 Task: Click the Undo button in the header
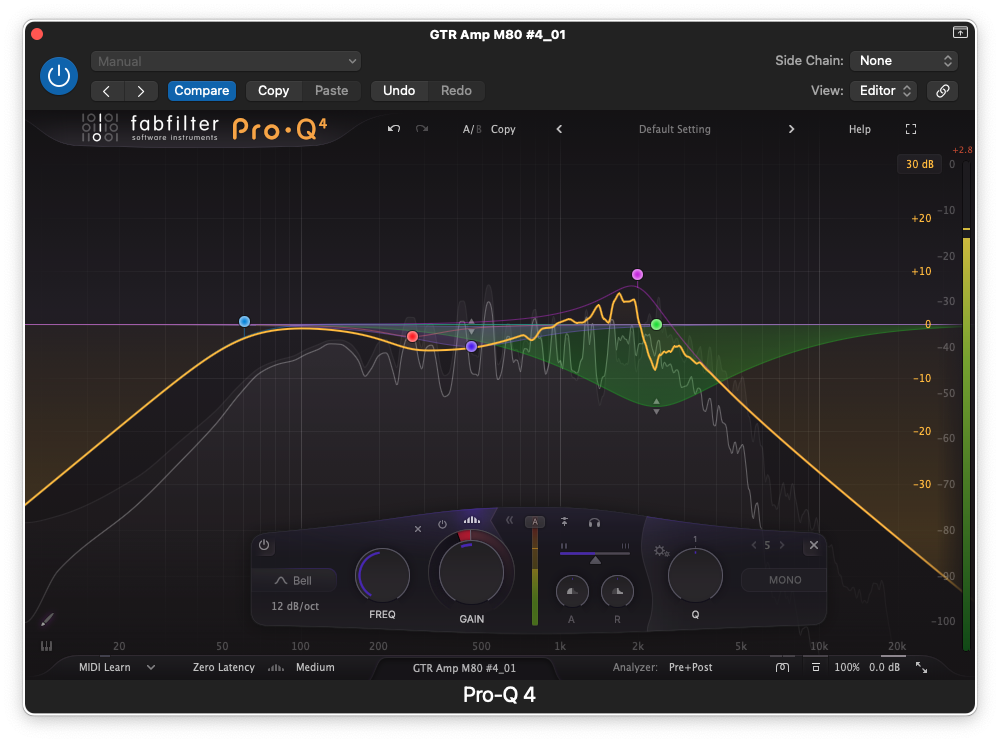[x=399, y=91]
